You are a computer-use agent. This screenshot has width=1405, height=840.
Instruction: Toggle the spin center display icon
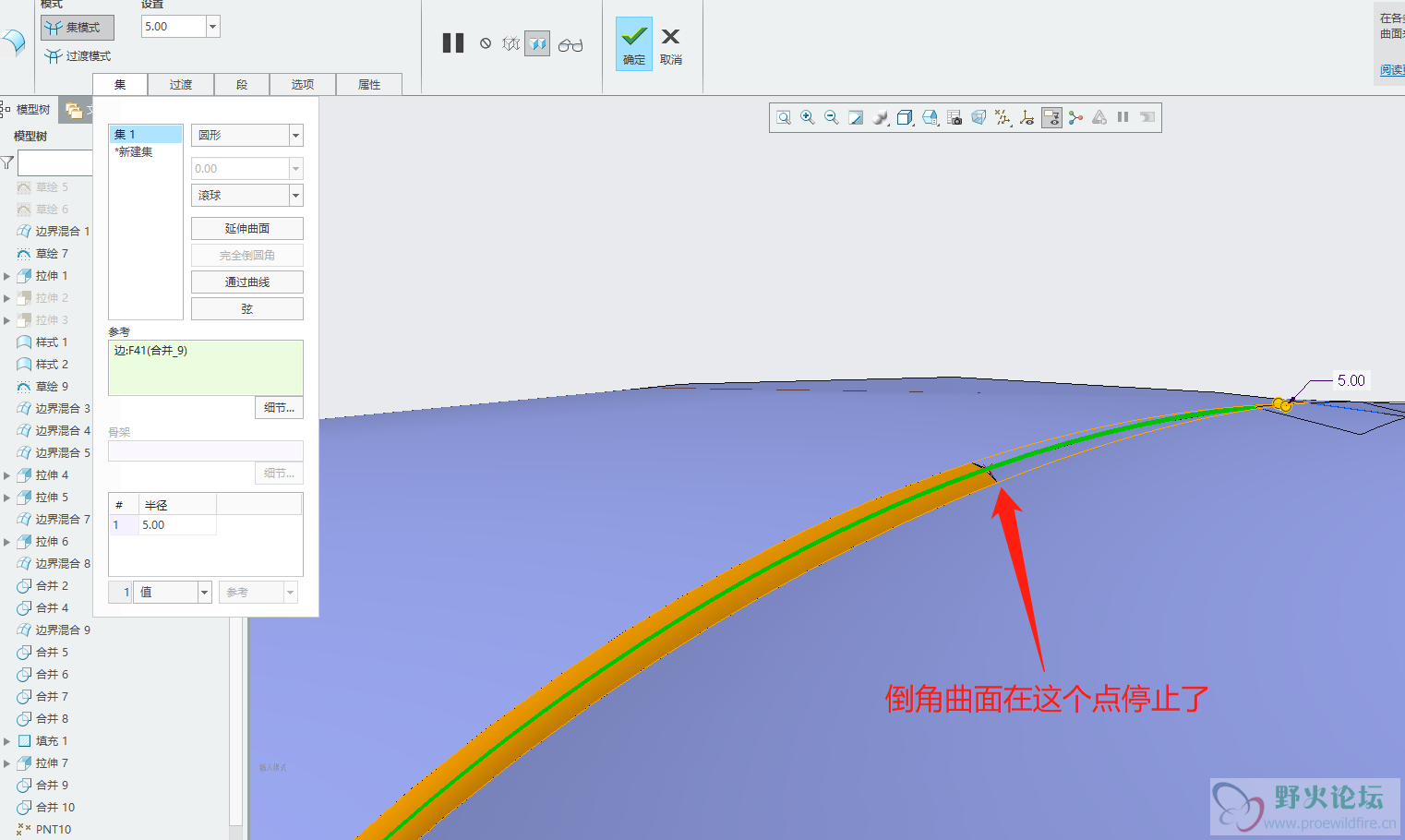click(1027, 117)
